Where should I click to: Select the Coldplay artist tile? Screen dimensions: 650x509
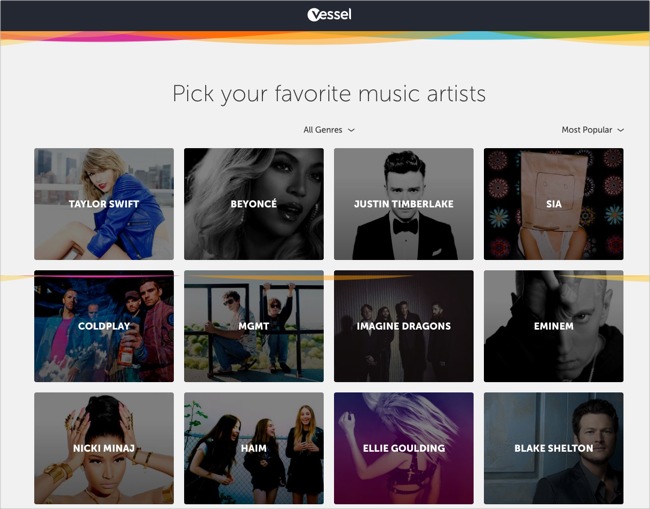104,326
